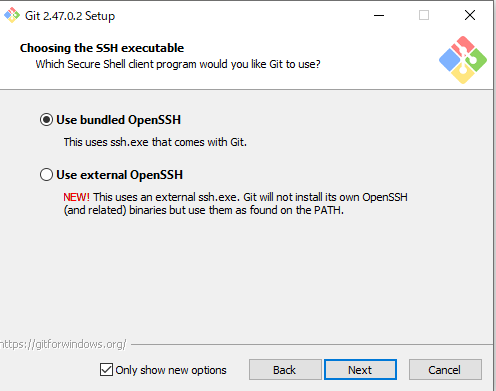Go Back to the previous setup page
496x391 pixels.
(x=285, y=370)
